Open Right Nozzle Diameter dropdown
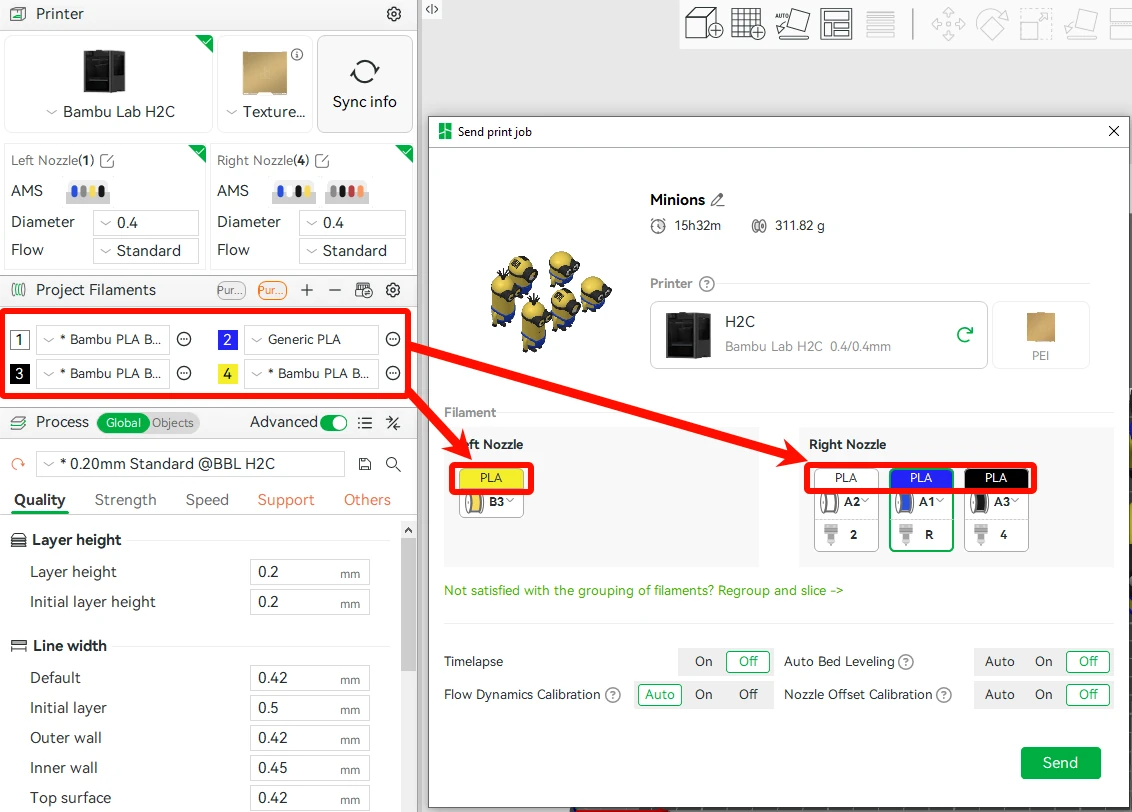This screenshot has height=812, width=1132. tap(352, 222)
